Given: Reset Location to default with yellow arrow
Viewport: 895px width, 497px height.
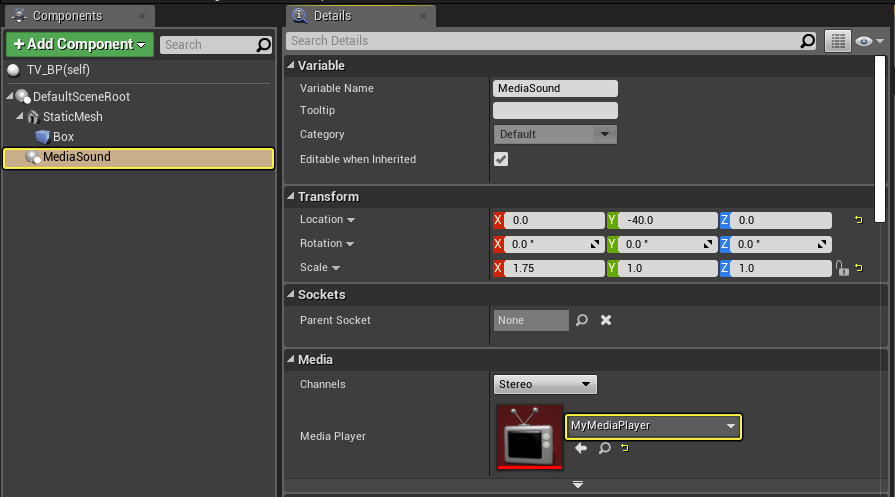Looking at the screenshot, I should click(858, 220).
